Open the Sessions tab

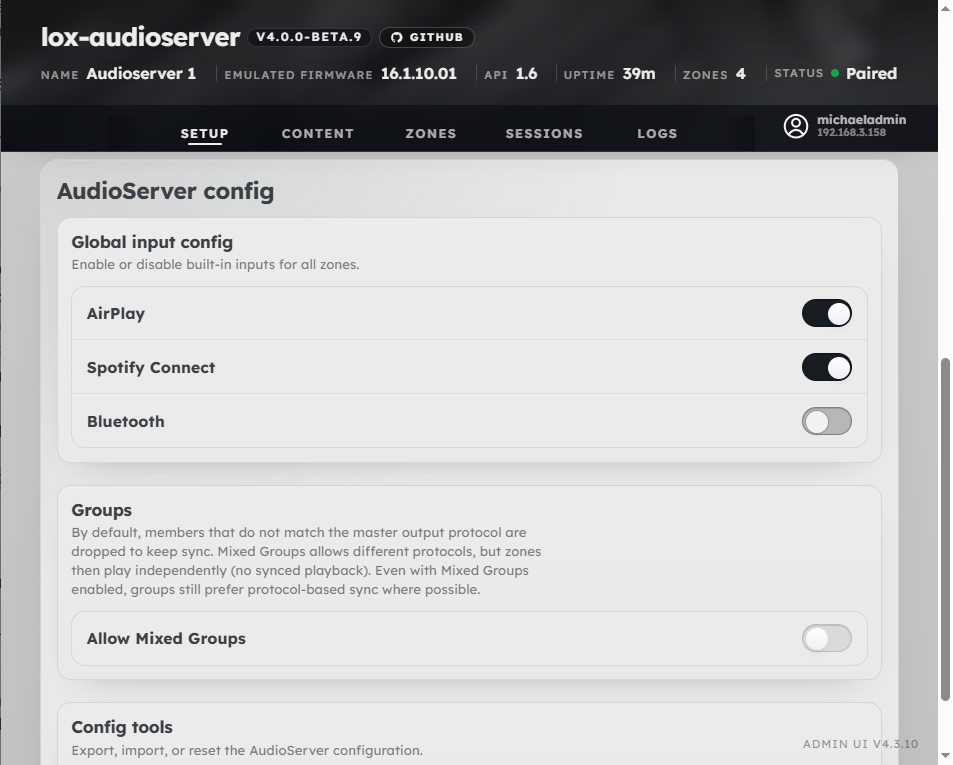(x=543, y=133)
